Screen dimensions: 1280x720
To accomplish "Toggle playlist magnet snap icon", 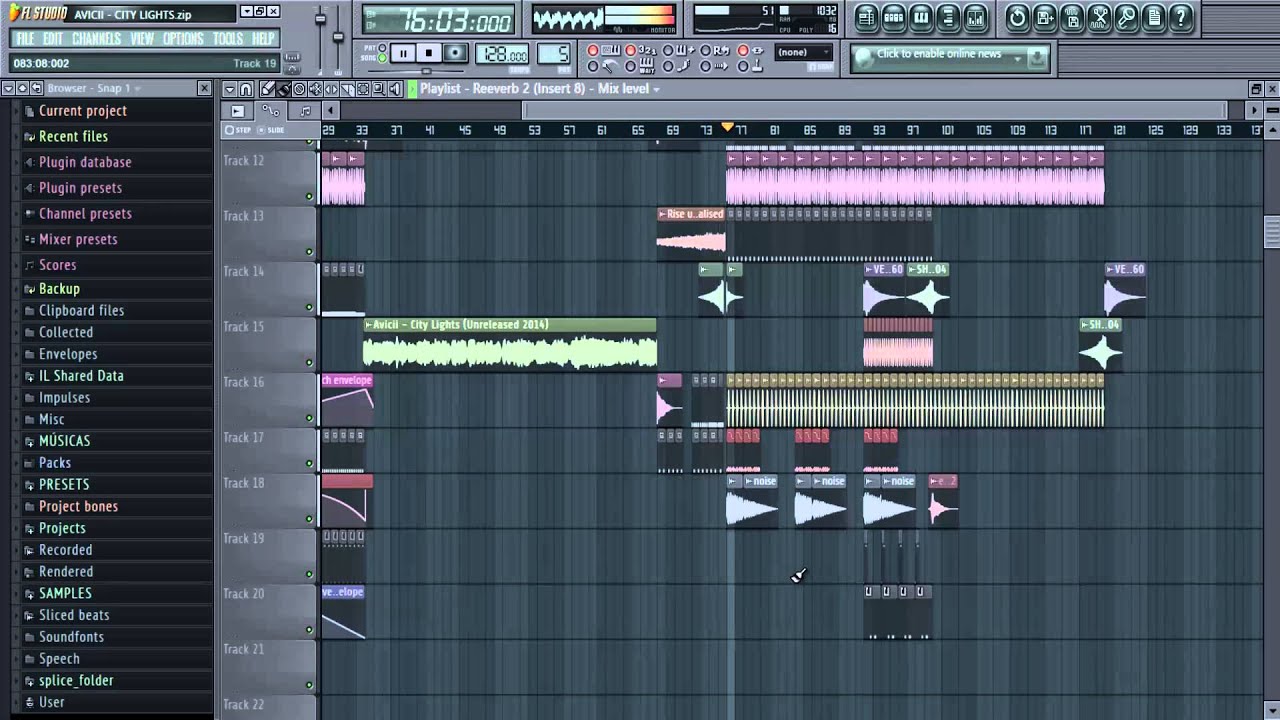I will pyautogui.click(x=246, y=89).
